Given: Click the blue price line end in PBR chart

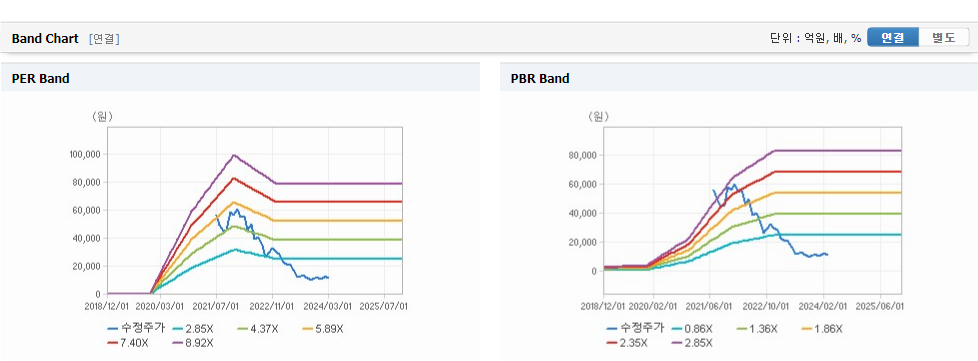Looking at the screenshot, I should click(826, 254).
